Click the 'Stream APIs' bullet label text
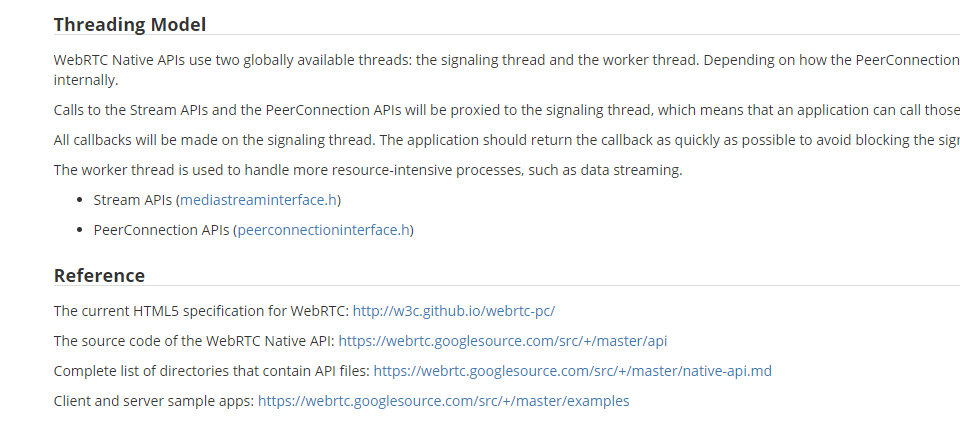The height and width of the screenshot is (446, 960). (x=132, y=200)
